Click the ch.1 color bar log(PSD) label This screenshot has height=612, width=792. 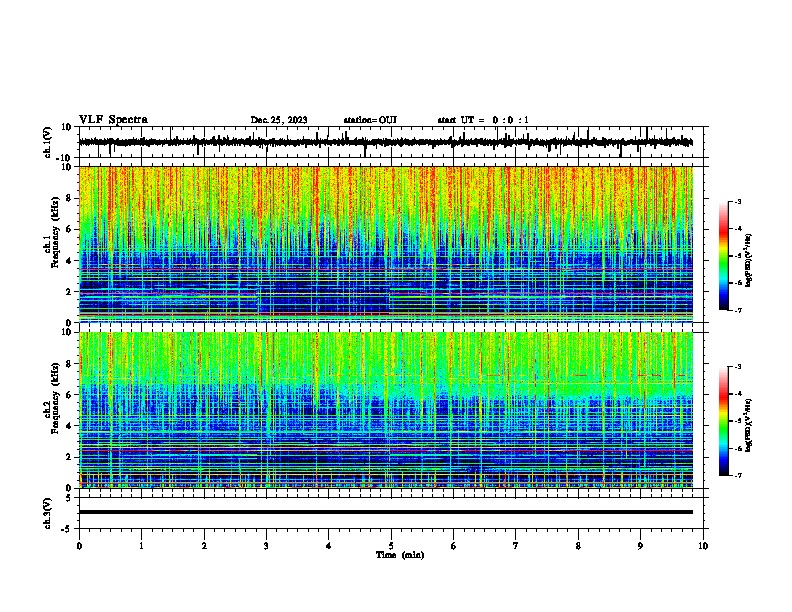click(x=748, y=260)
